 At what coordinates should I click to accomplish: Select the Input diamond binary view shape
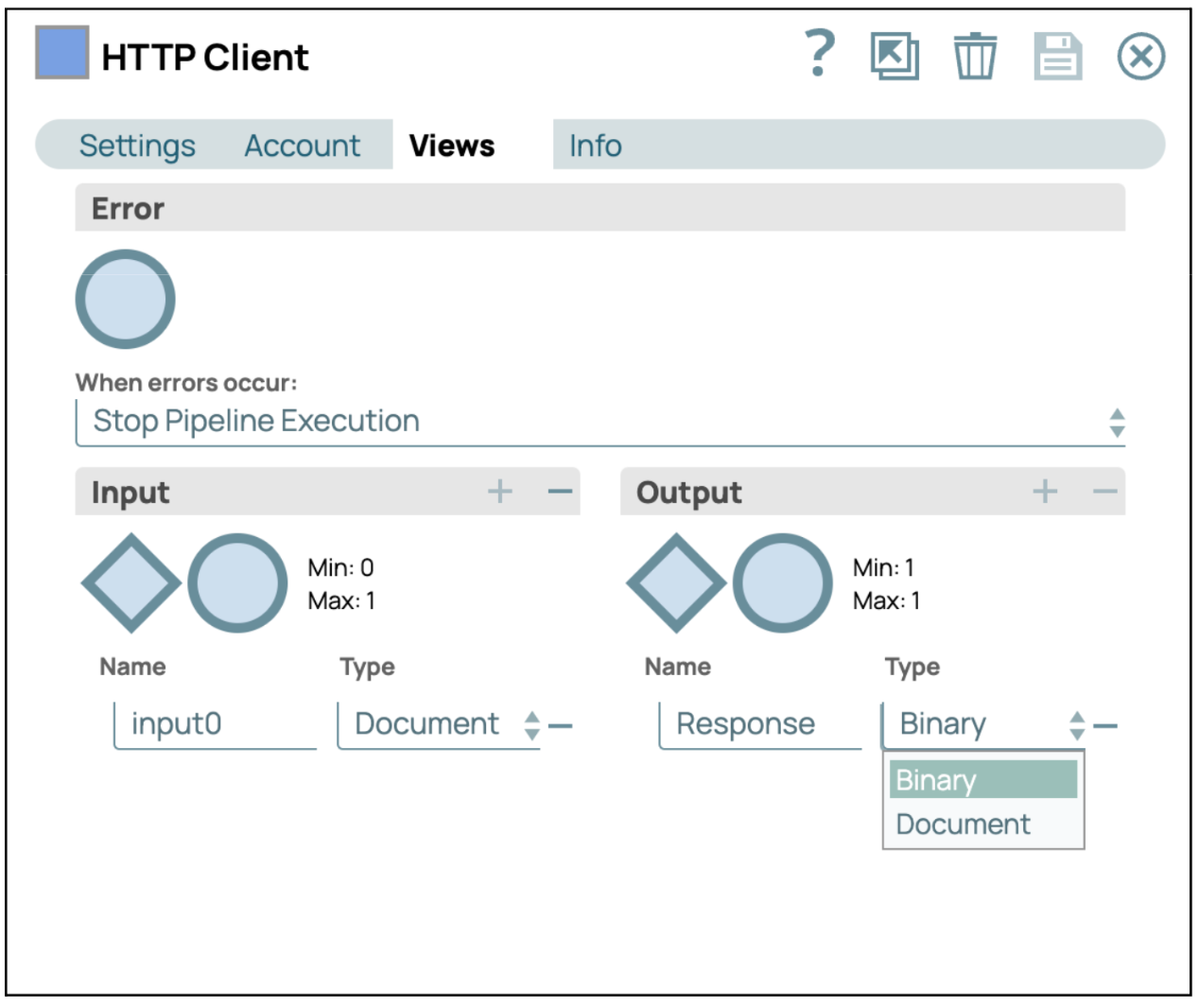coord(130,583)
